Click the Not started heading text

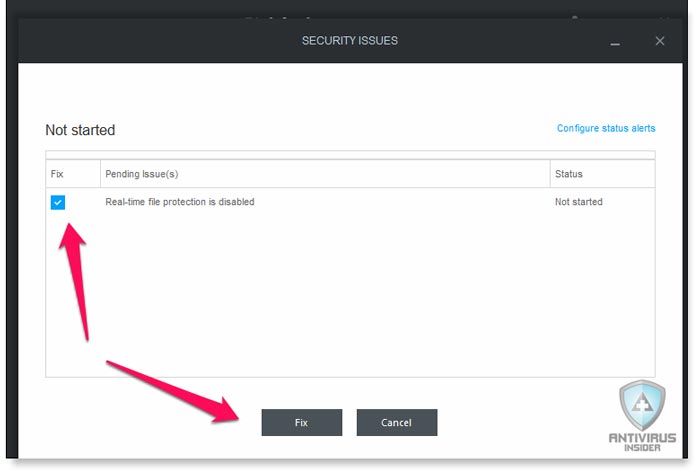coord(80,130)
